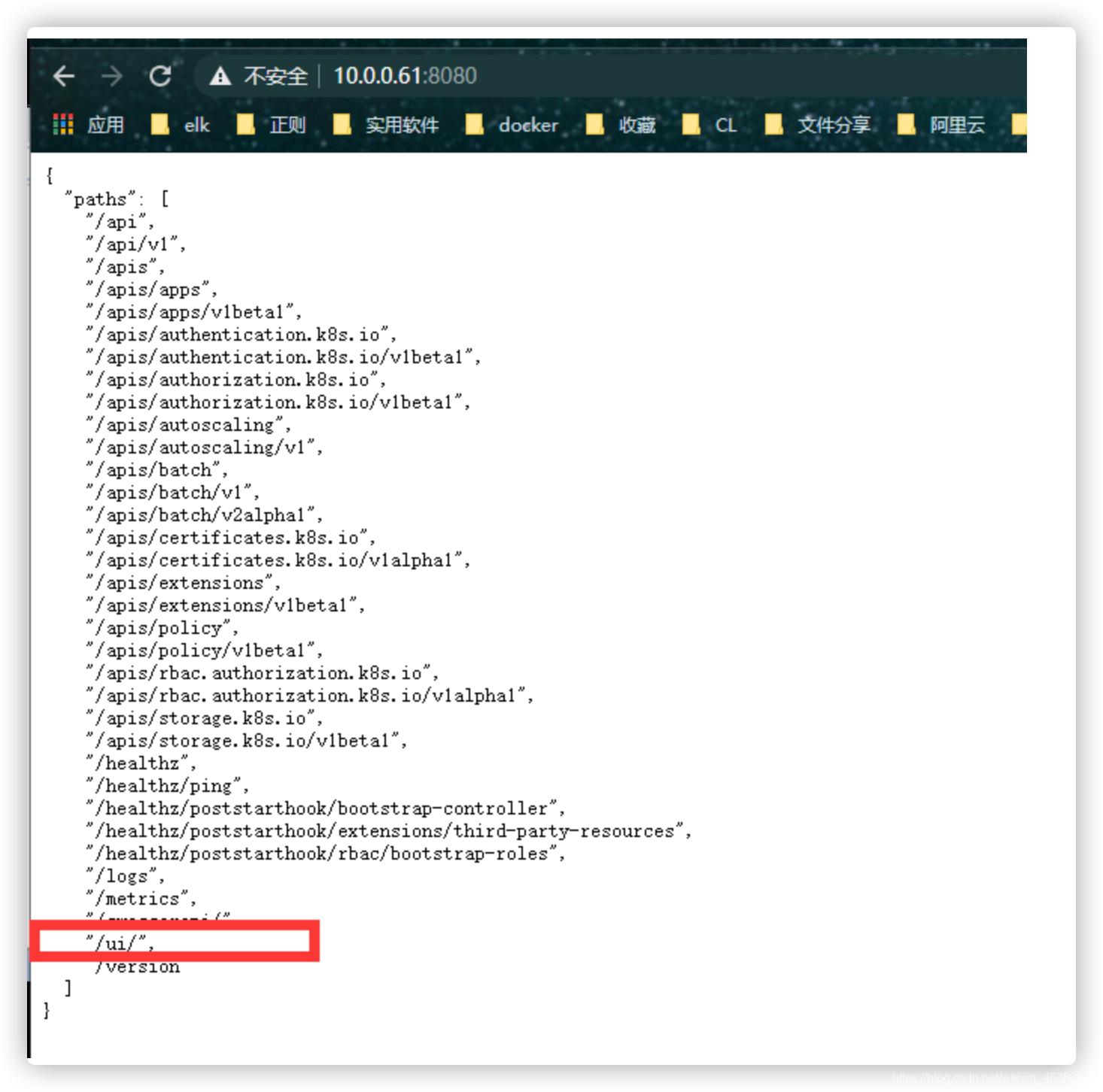Click "/apis/authorization.k8s.io/v1beta1" line
This screenshot has height=1092, width=1103.
(x=278, y=402)
